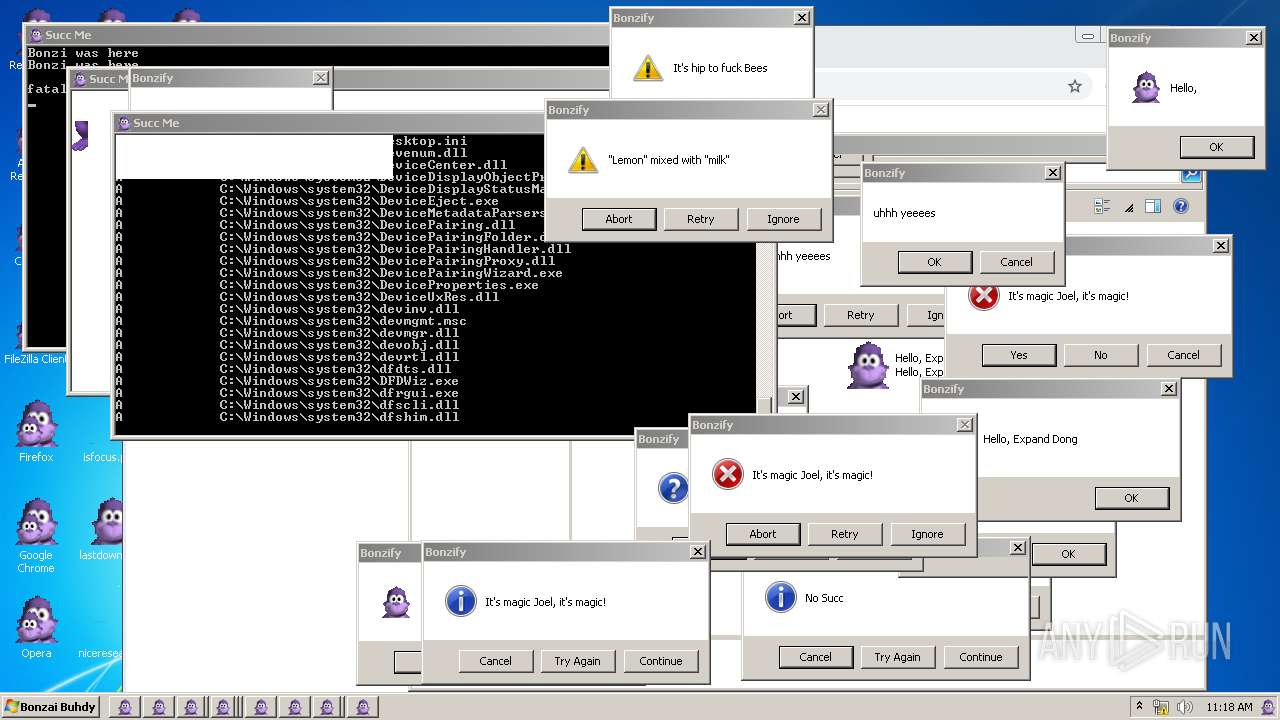
Task: Click Retry in partially hidden yeeees dialog
Action: pos(861,315)
